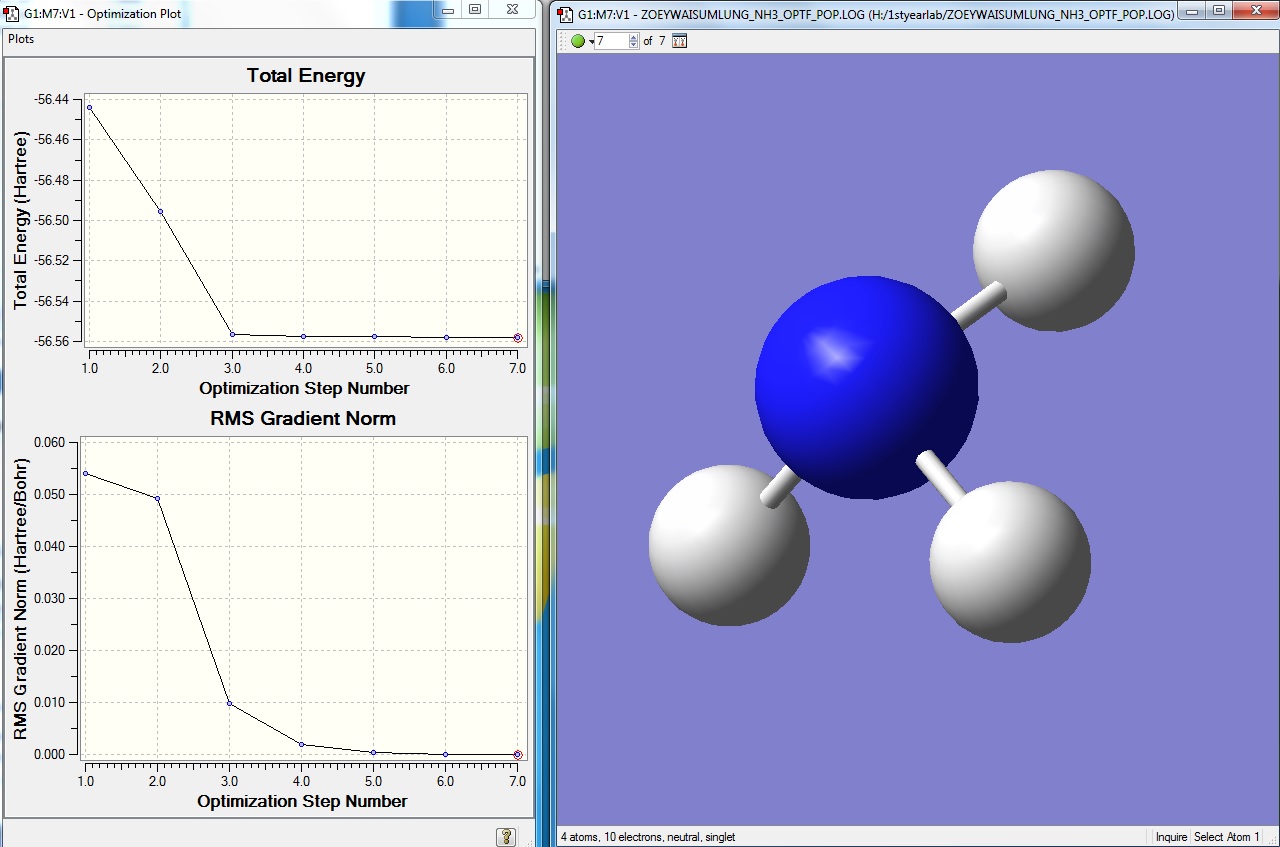Click step 2 point on RMS Gradient plot

click(157, 498)
